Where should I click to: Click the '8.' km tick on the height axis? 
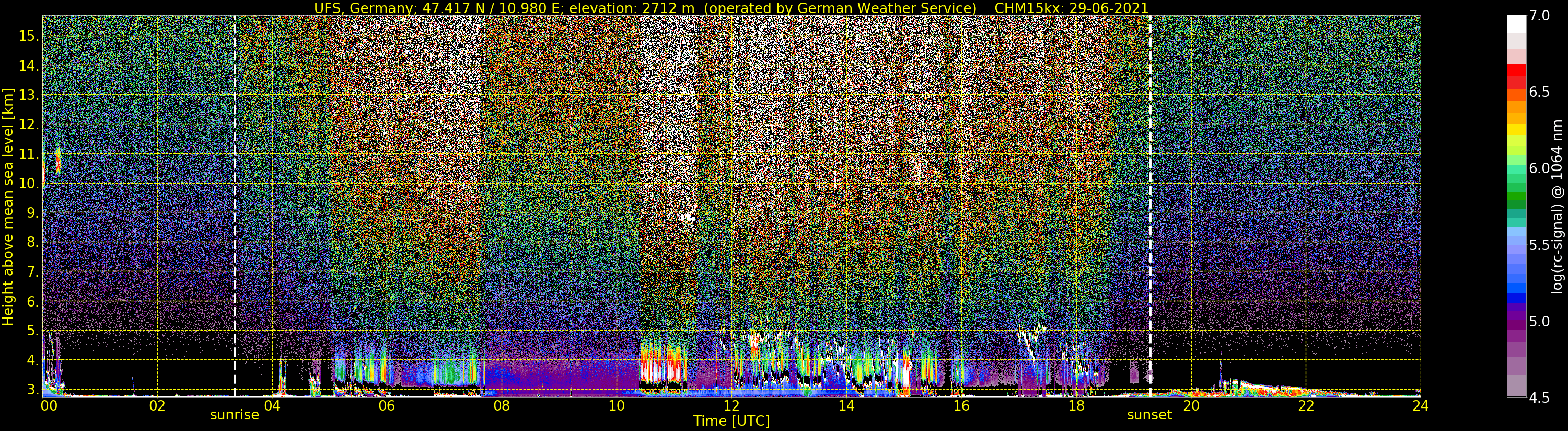[x=32, y=242]
